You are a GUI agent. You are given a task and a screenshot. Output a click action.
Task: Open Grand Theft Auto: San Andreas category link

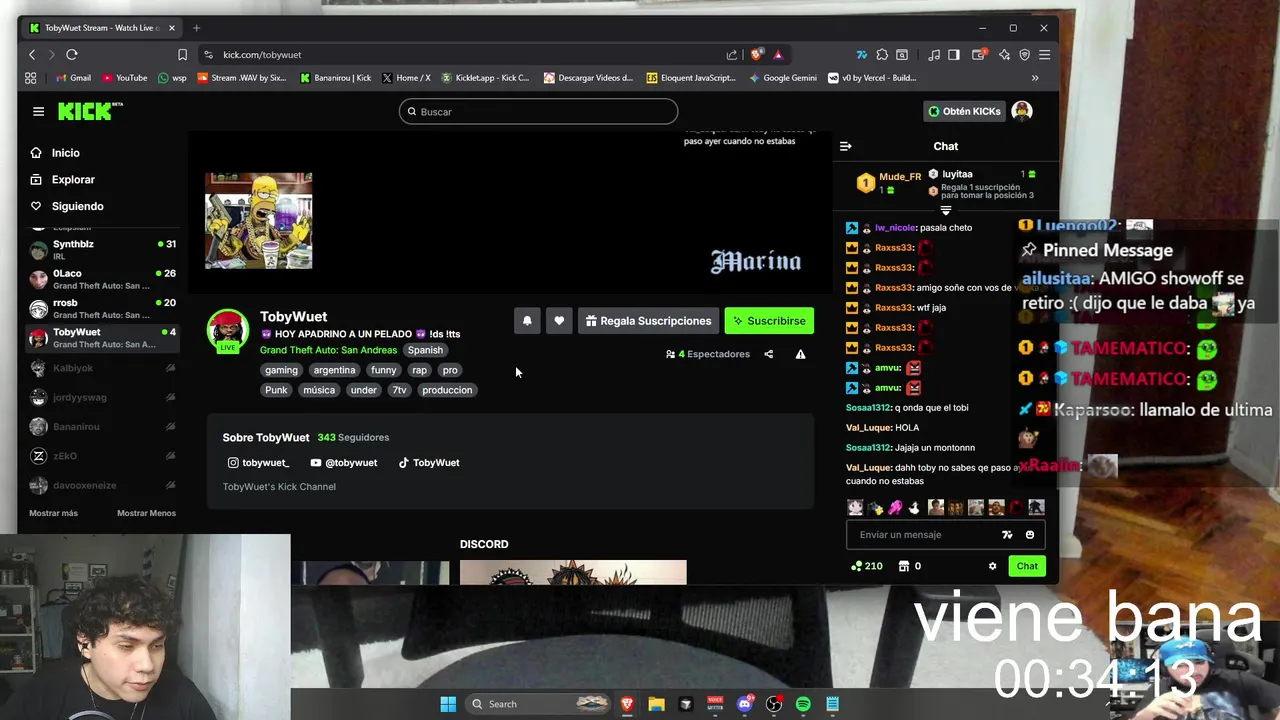(x=328, y=350)
